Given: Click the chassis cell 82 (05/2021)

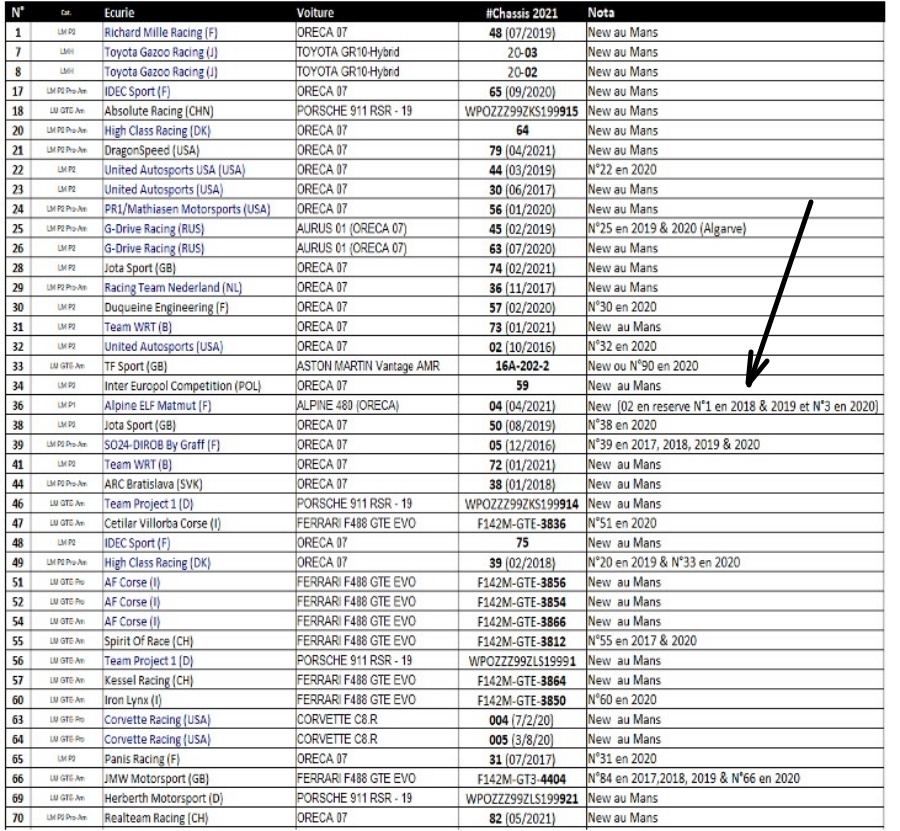Looking at the screenshot, I should (522, 818).
